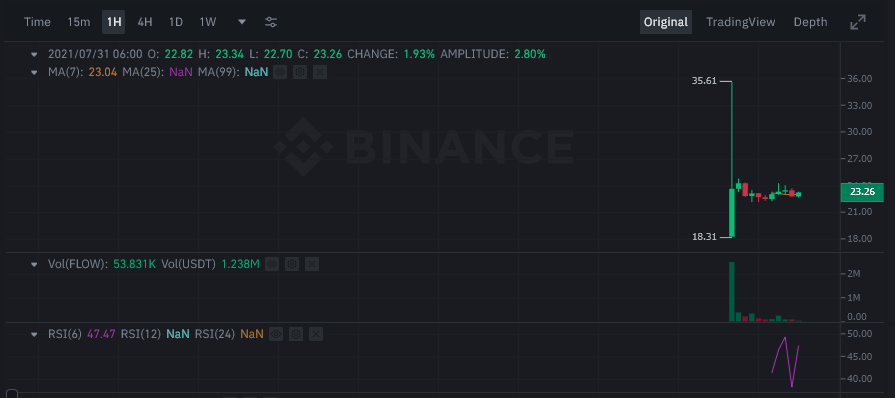Open chart settings sliders icon

tap(271, 22)
